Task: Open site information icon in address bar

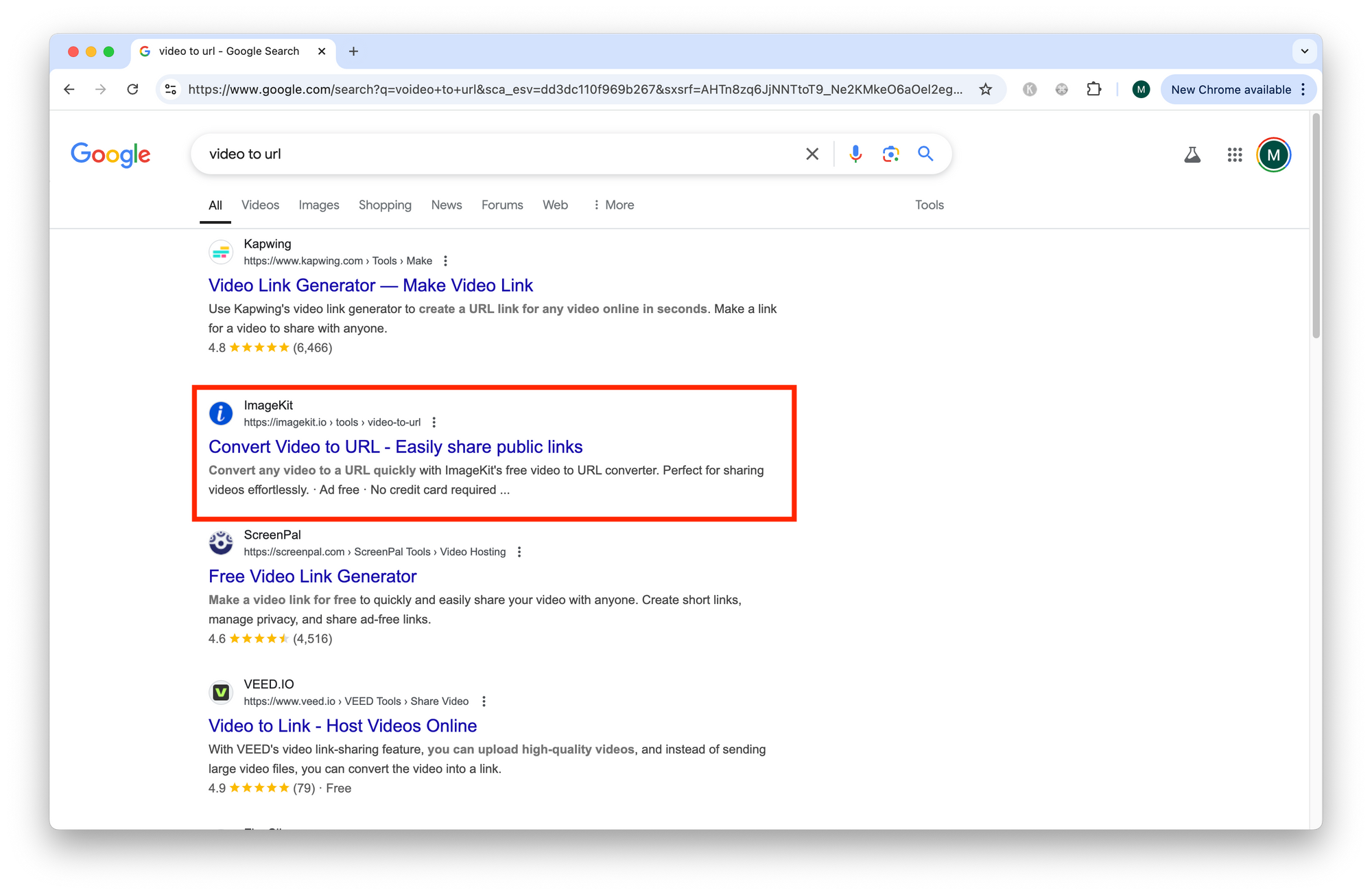Action: (x=171, y=89)
